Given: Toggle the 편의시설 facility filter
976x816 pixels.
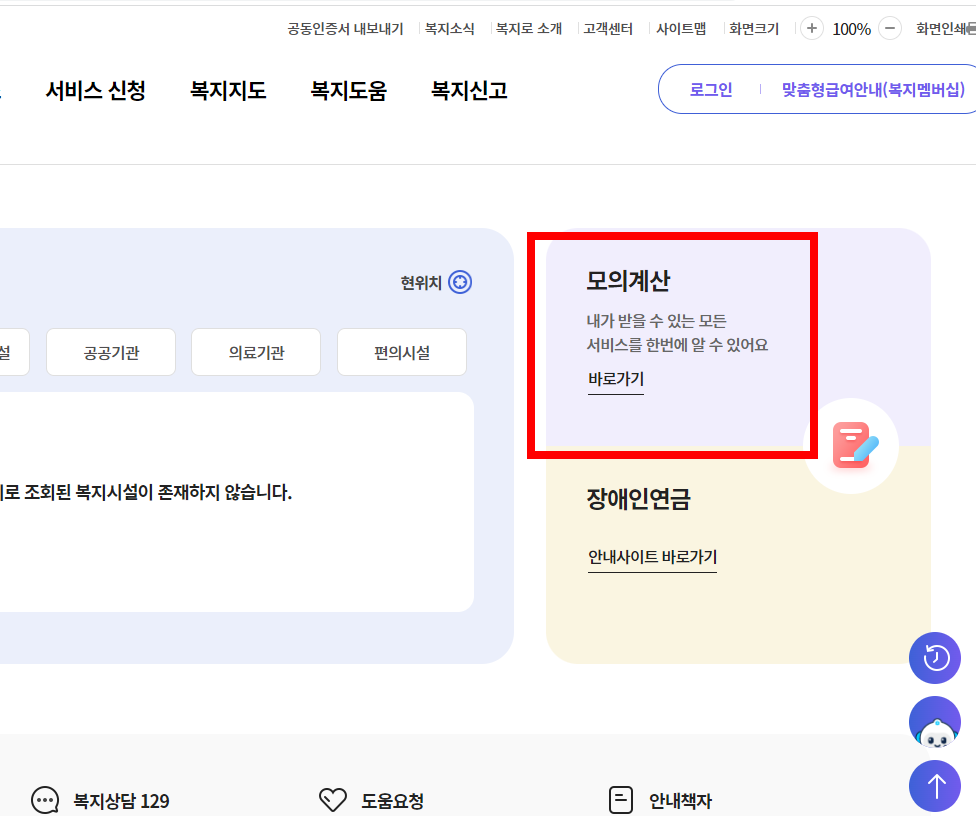Looking at the screenshot, I should 401,352.
